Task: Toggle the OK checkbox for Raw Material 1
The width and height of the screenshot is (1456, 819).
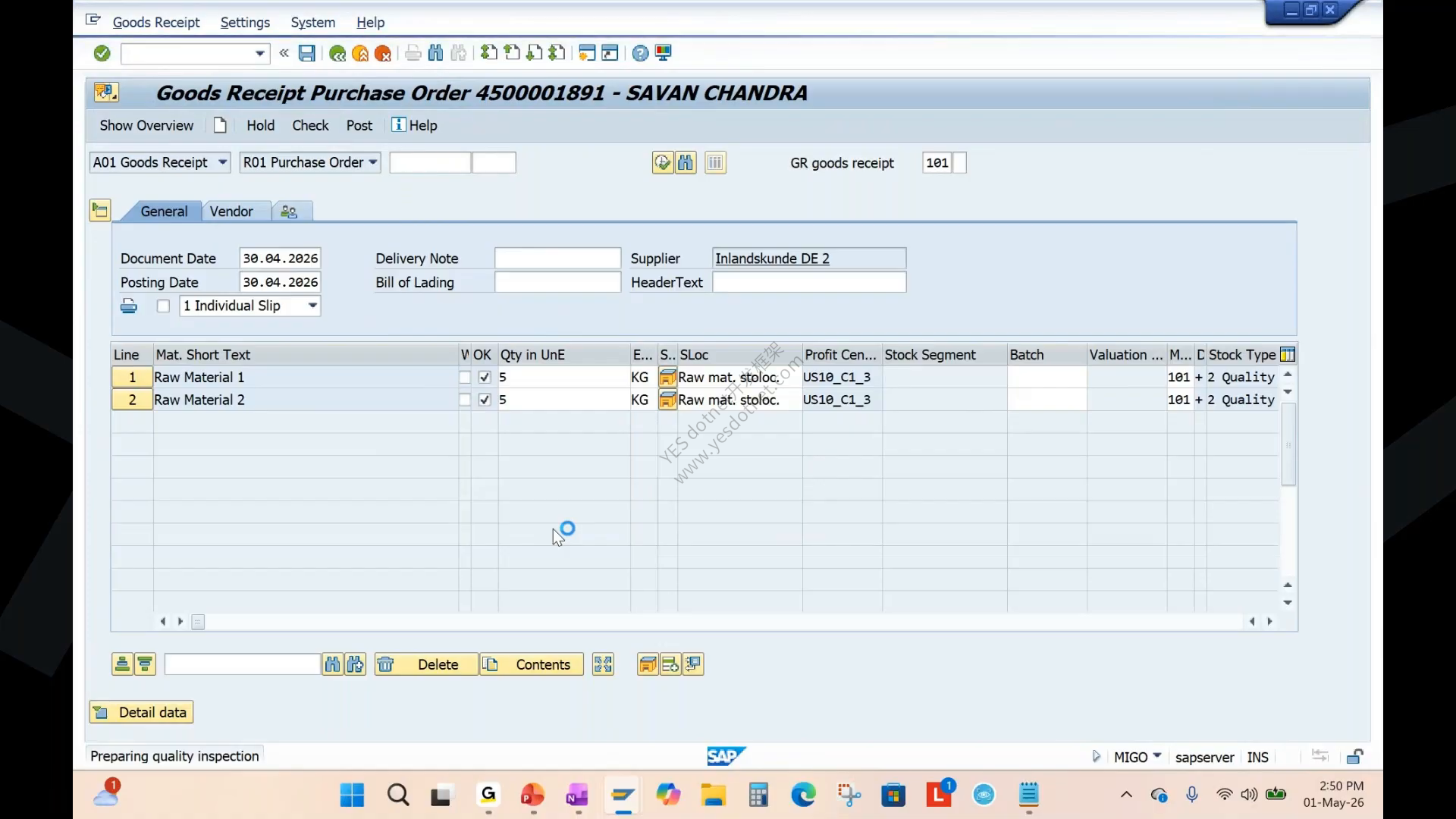Action: tap(485, 377)
